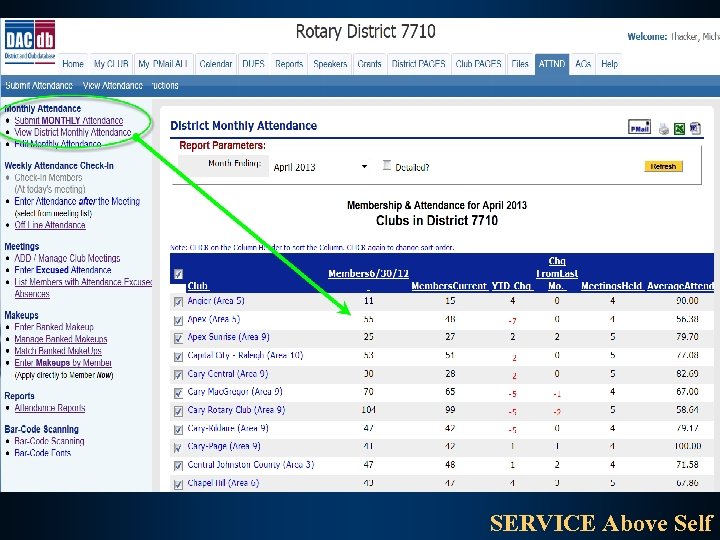Open the Cary Rotary Club (Area 9) link
Image resolution: width=720 pixels, height=540 pixels.
click(x=236, y=410)
